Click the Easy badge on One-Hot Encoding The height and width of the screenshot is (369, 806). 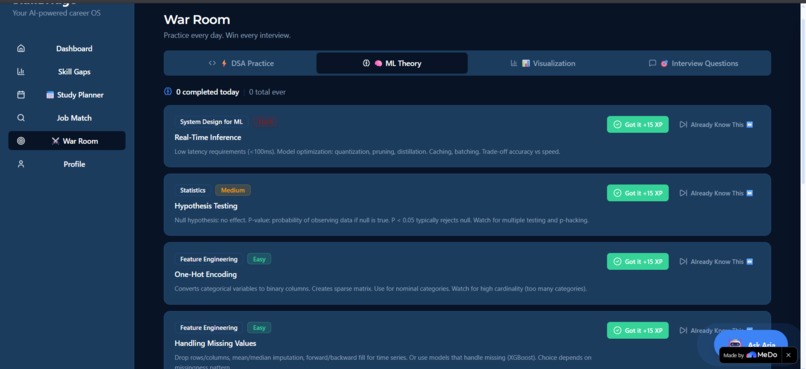(x=259, y=259)
